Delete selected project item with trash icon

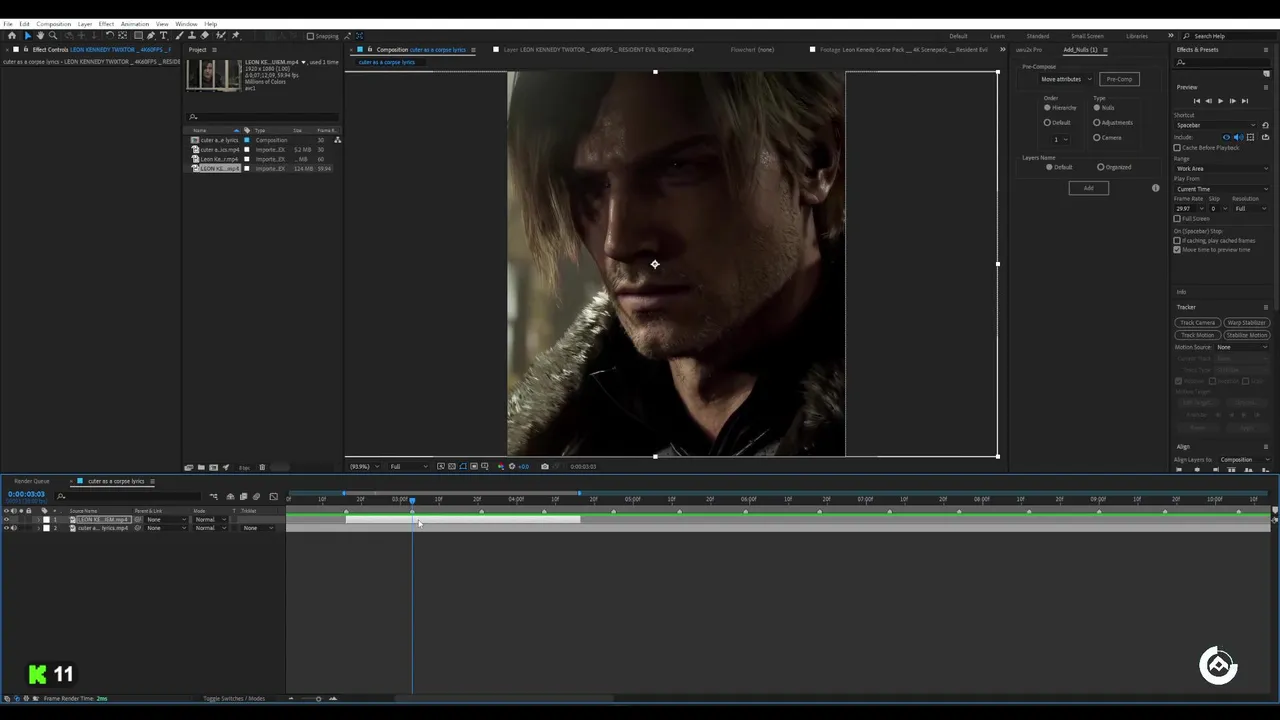coord(262,467)
